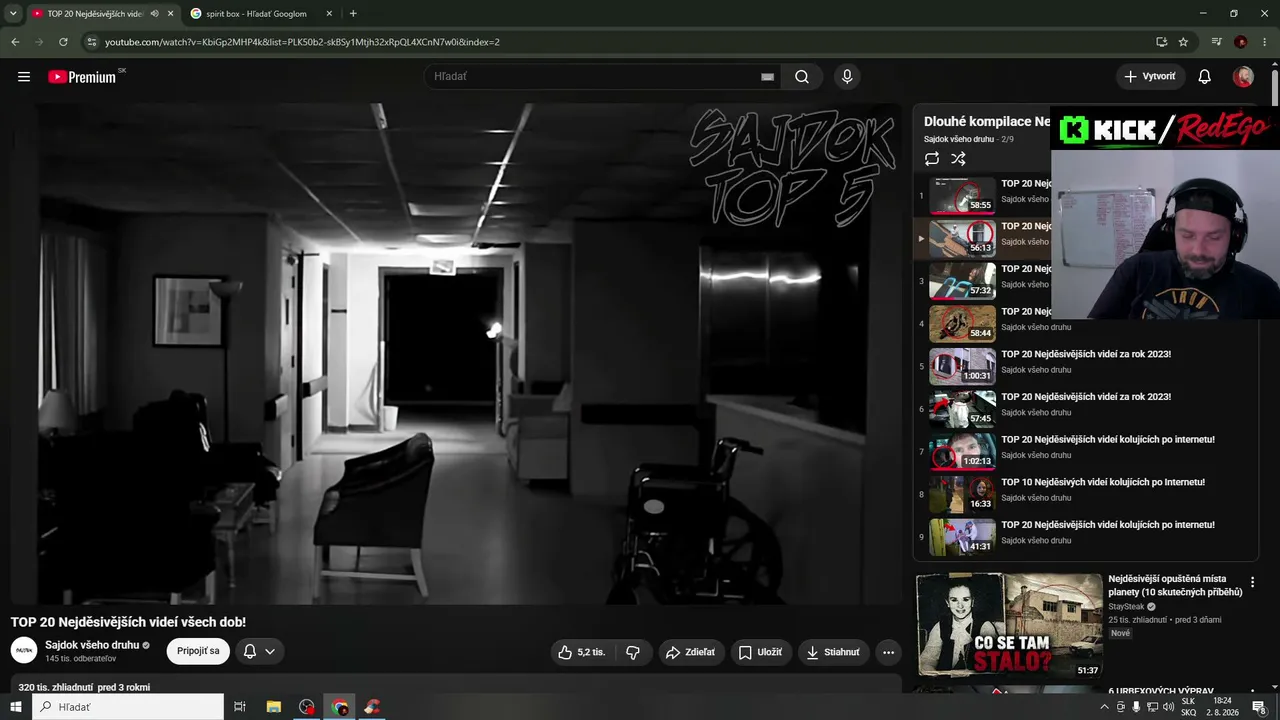Viewport: 1280px width, 720px height.
Task: Toggle playlist shuffle
Action: [x=958, y=159]
